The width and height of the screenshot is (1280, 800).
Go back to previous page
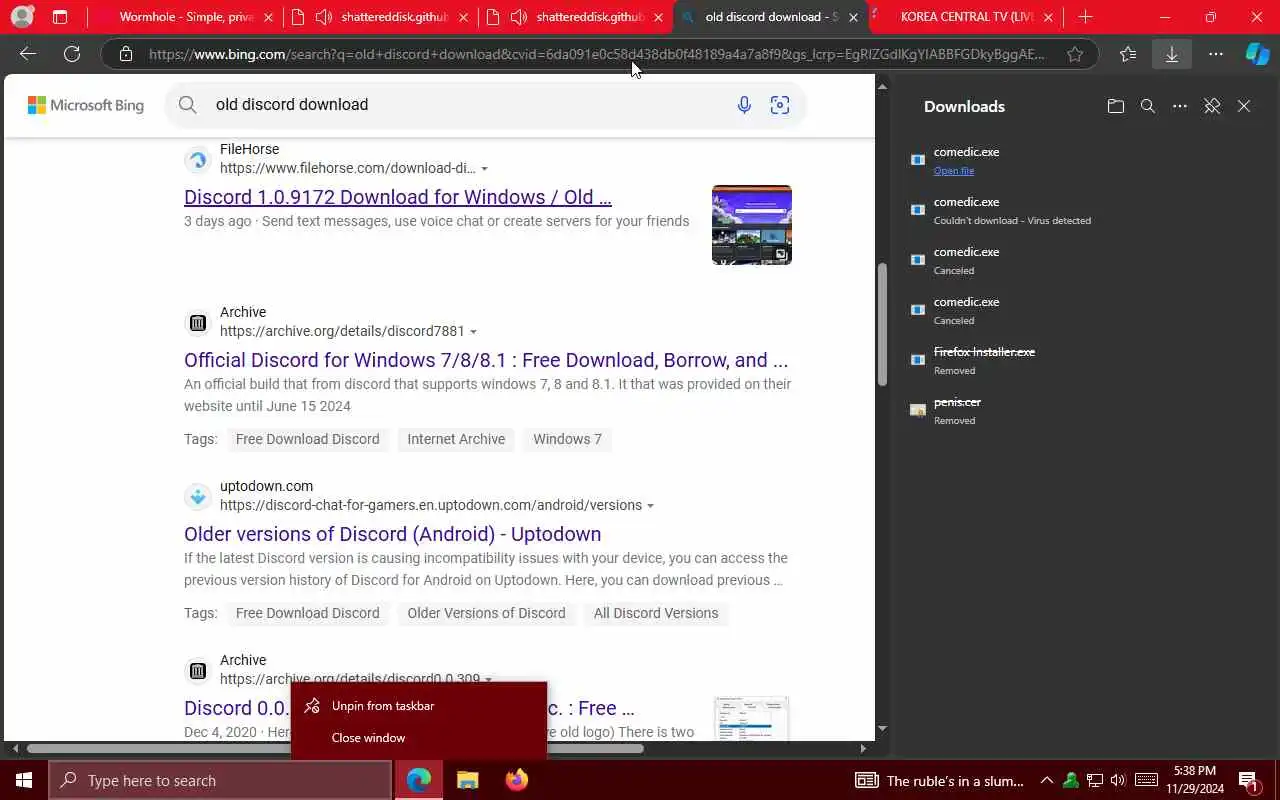[x=28, y=54]
